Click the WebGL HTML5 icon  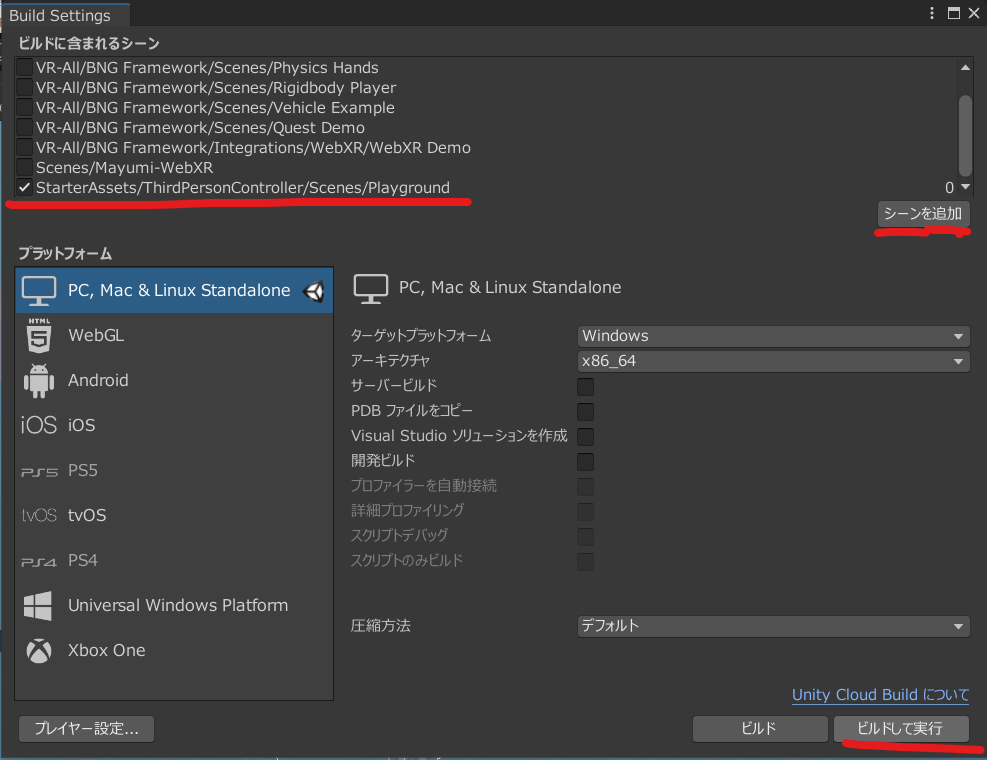39,335
